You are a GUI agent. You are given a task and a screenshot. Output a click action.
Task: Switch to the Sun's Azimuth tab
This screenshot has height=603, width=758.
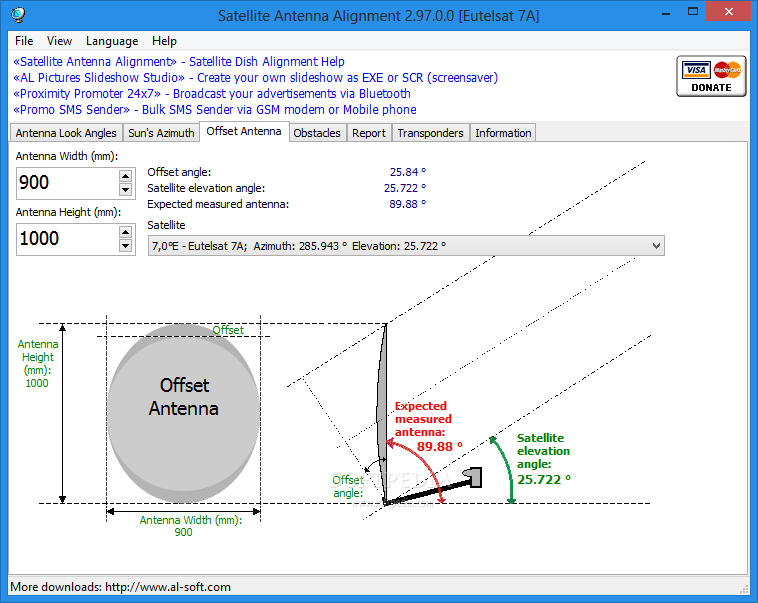pos(161,133)
